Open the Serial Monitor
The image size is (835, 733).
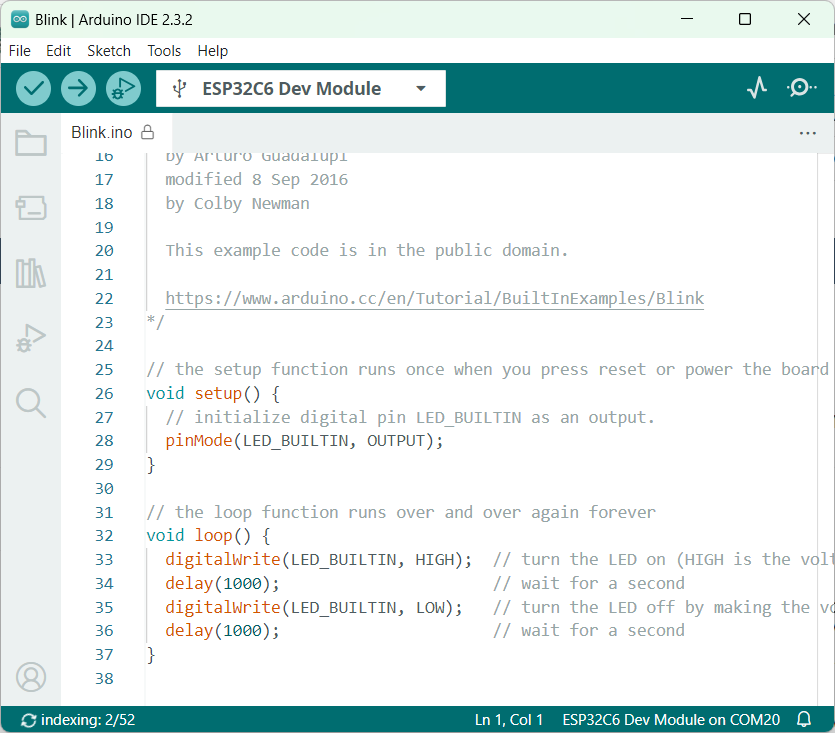(801, 87)
